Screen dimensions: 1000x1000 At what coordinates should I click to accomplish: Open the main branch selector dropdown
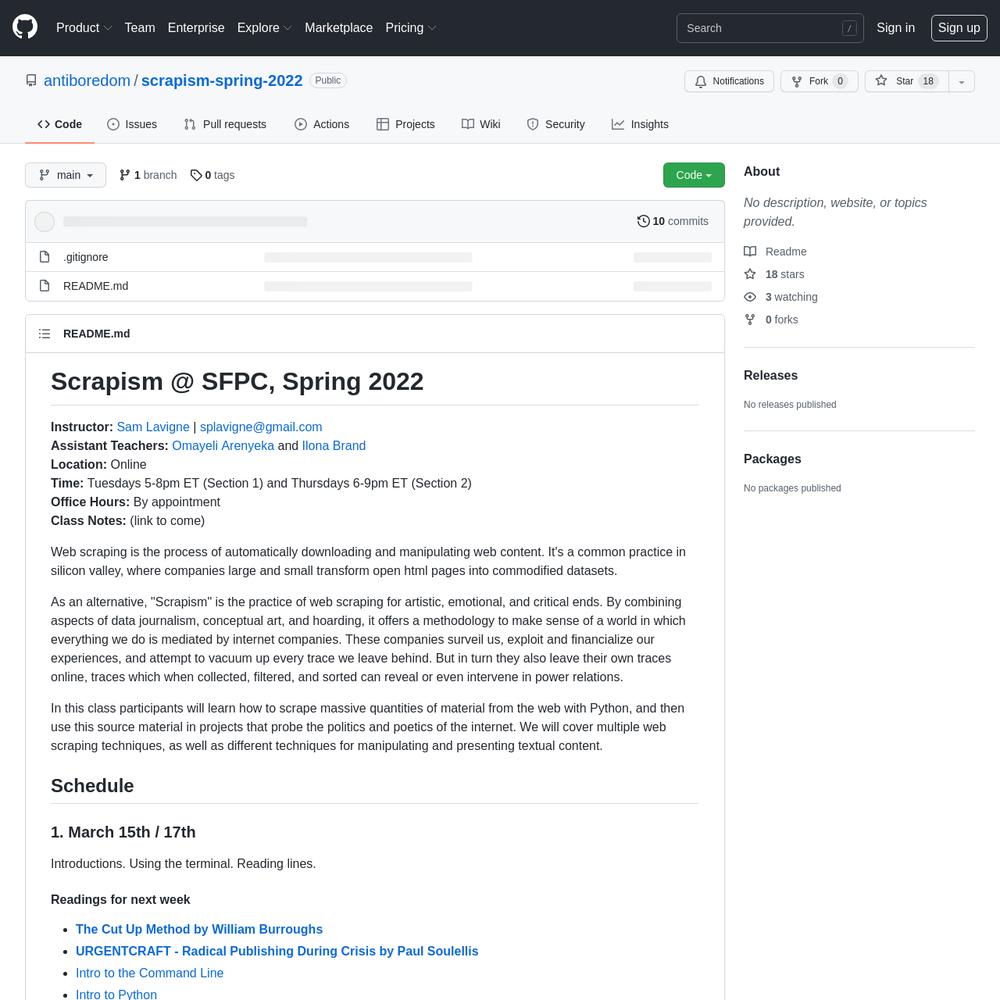pos(66,175)
